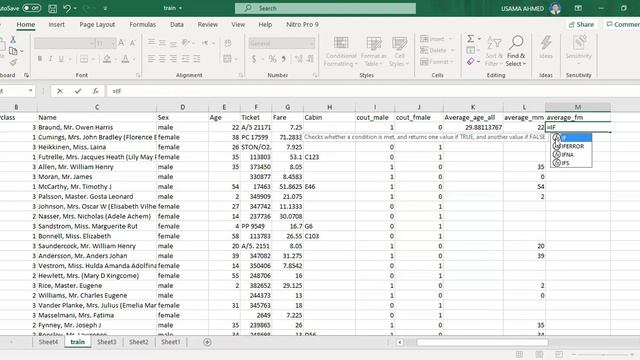Open the Customize Quick Access Toolbar dropdown

coord(105,8)
